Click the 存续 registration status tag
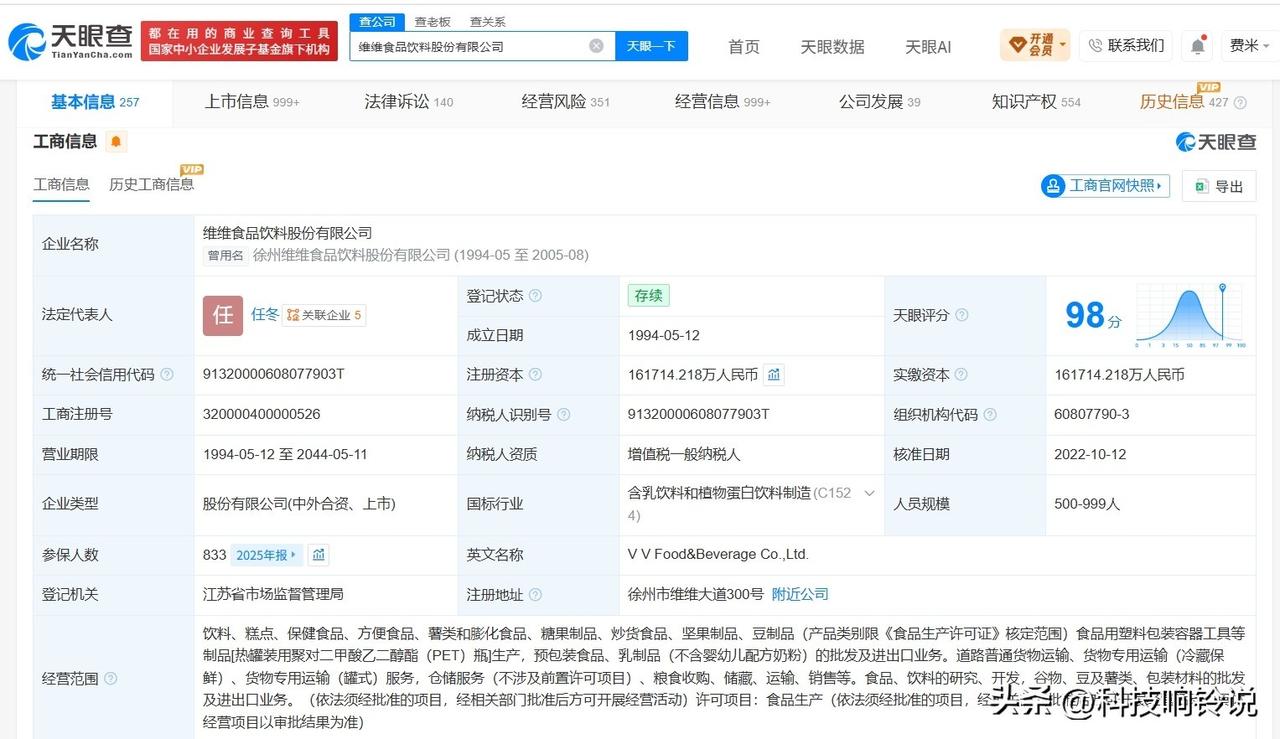The width and height of the screenshot is (1280, 739). (x=648, y=296)
